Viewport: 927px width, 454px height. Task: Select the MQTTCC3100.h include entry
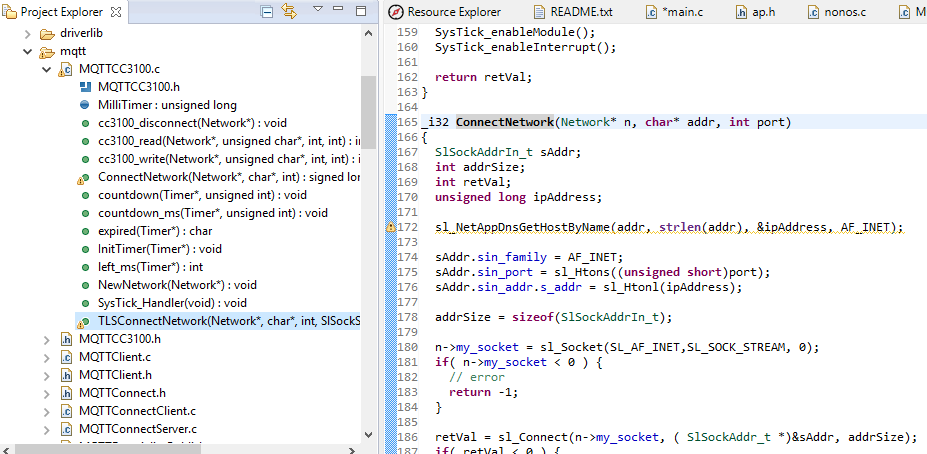point(138,87)
